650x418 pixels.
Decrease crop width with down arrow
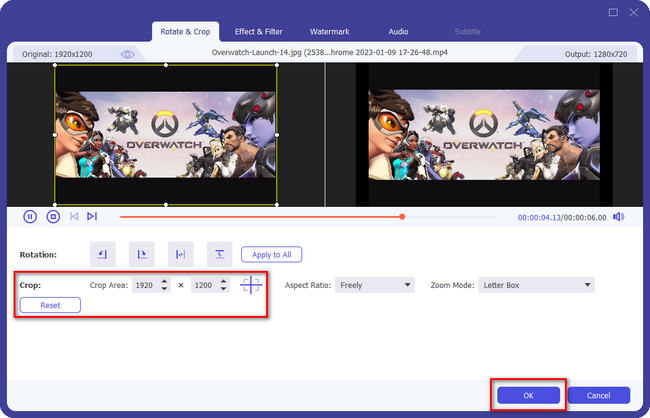(164, 289)
